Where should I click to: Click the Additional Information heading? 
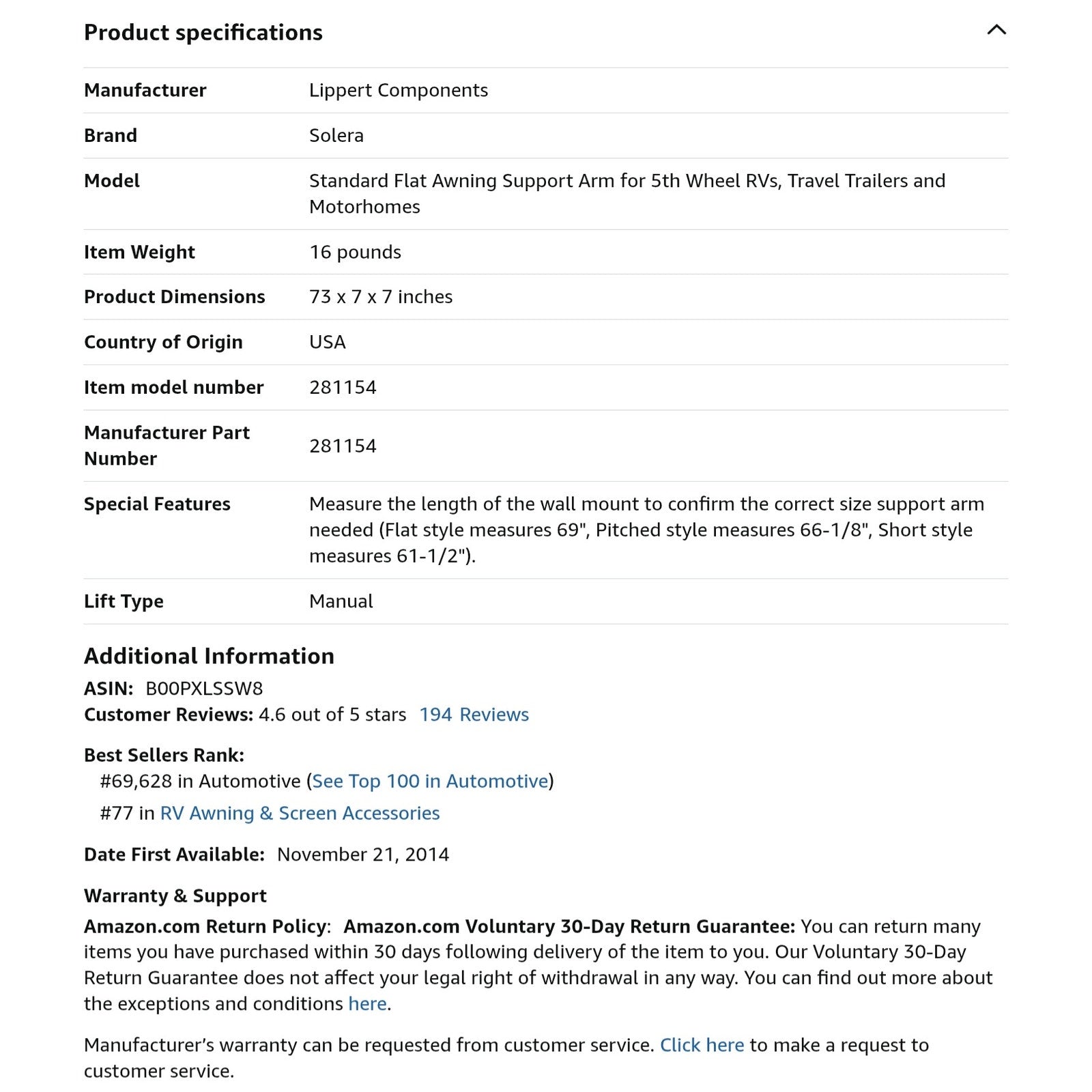[209, 656]
